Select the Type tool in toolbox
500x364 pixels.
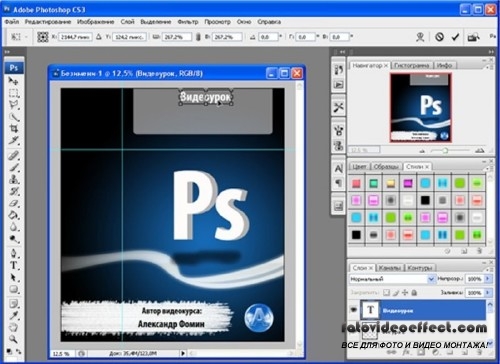click(13, 265)
